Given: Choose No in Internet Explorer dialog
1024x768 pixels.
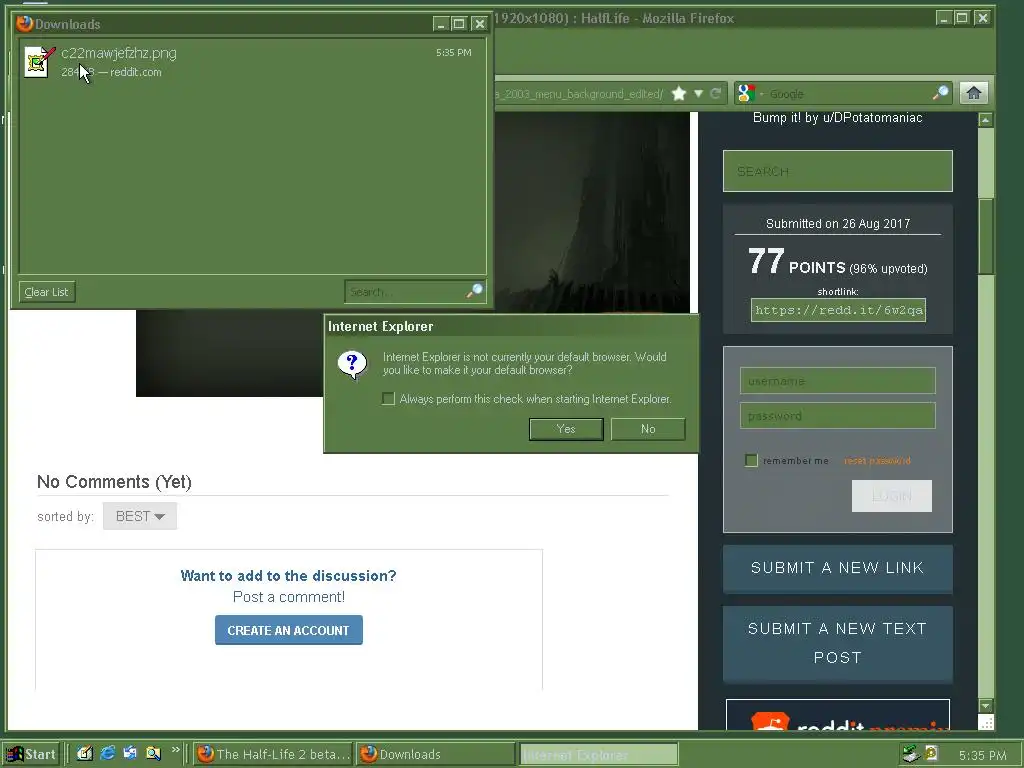Looking at the screenshot, I should 648,429.
